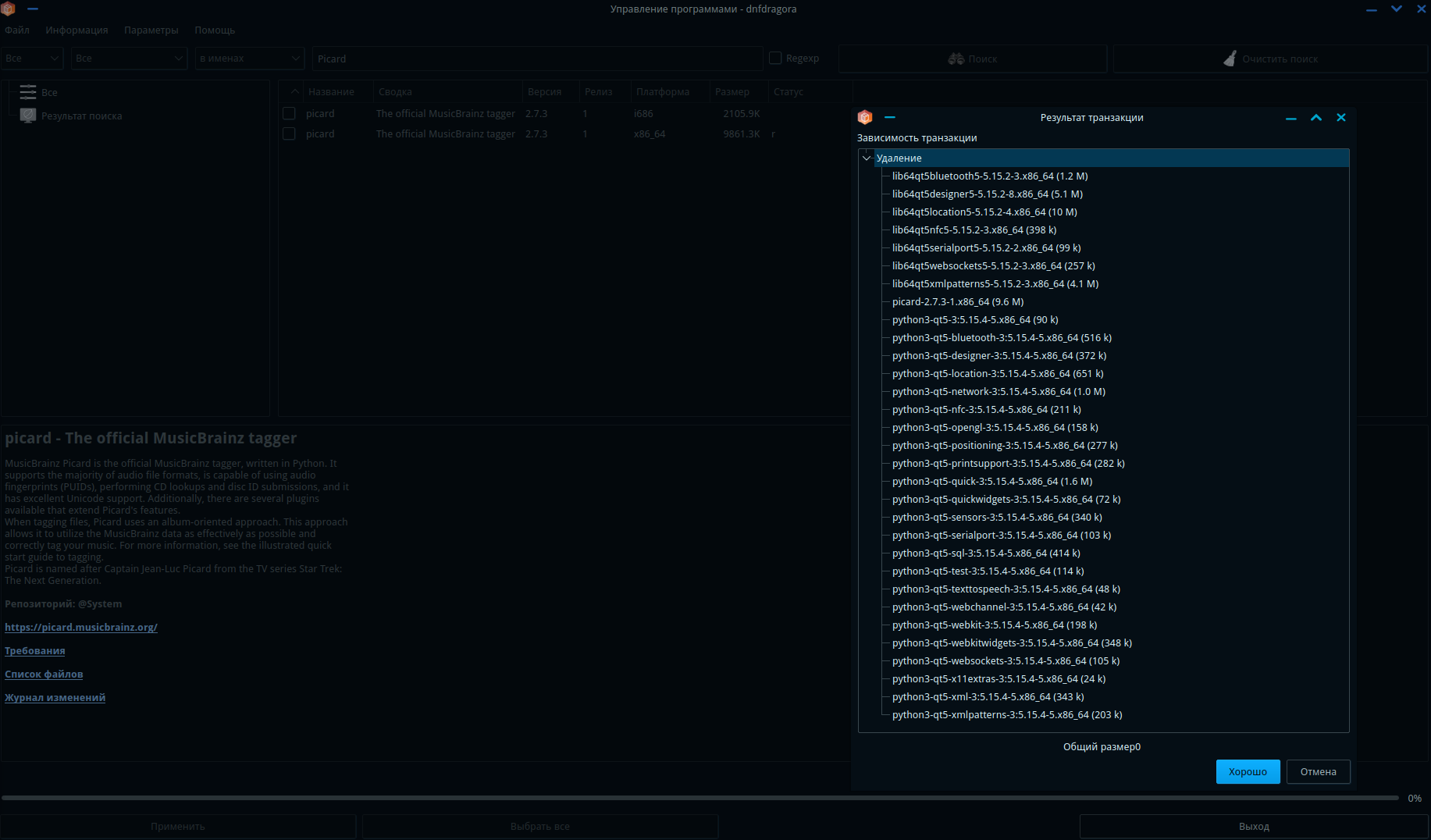1431x840 pixels.
Task: Select python3-qt5-webkitwidgets entry
Action: (1012, 642)
